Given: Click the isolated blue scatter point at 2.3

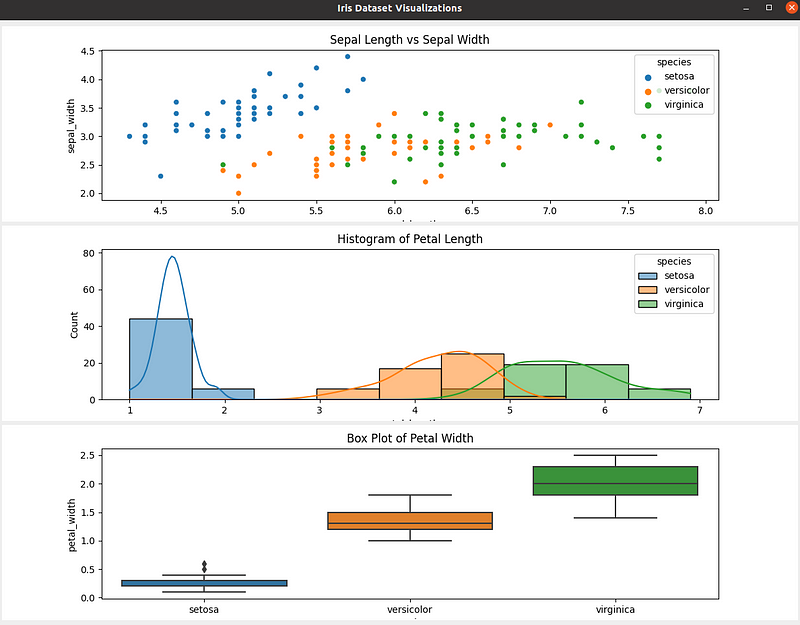Looking at the screenshot, I should coord(161,176).
